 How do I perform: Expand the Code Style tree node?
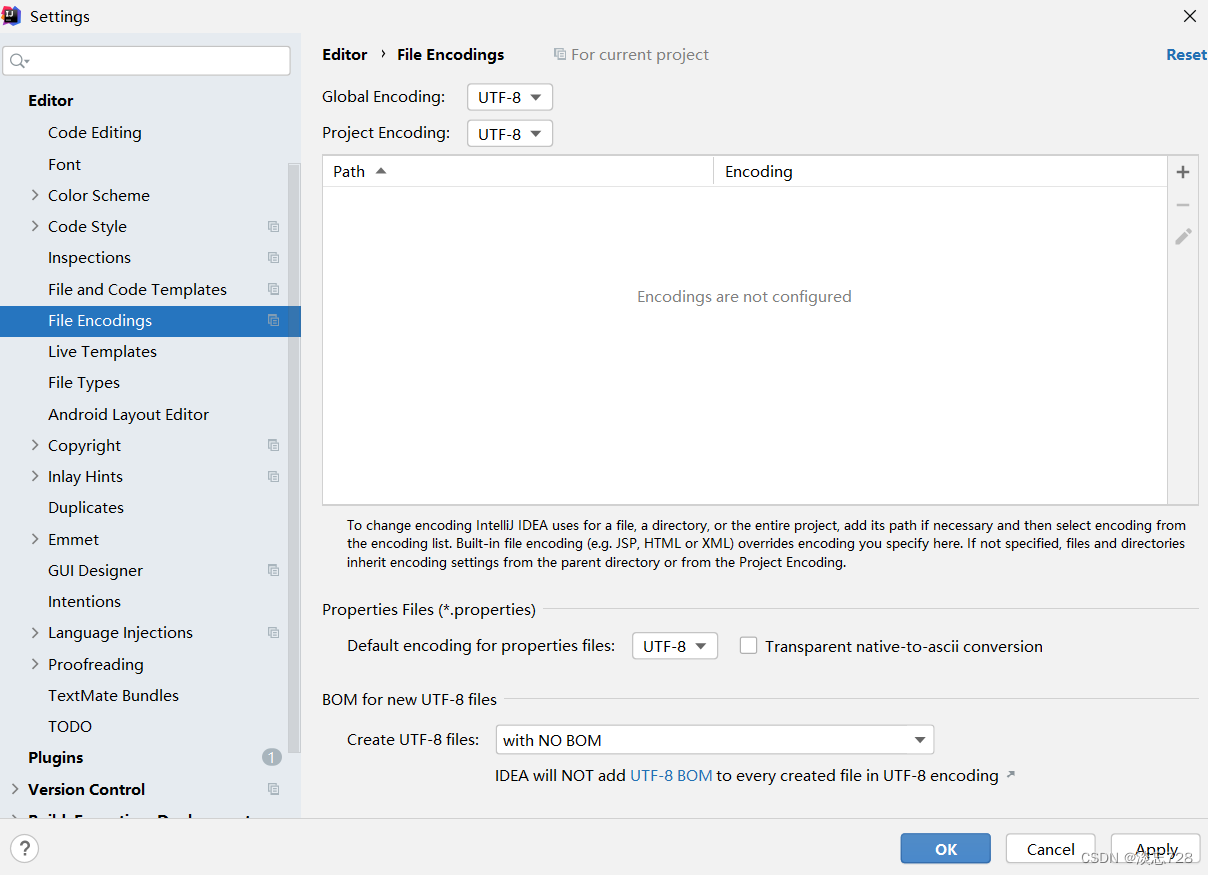click(35, 226)
